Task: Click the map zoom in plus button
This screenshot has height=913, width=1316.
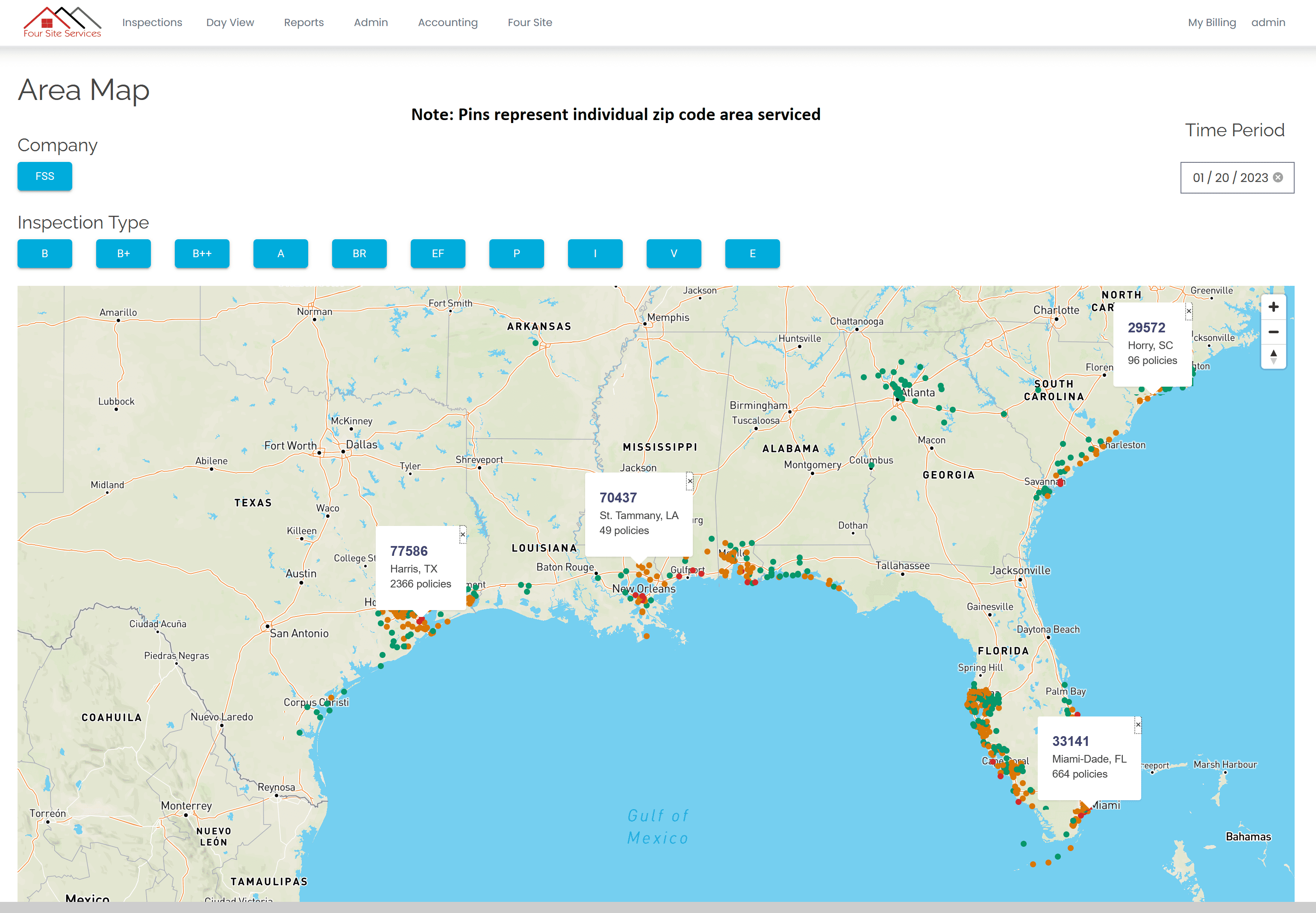Action: pyautogui.click(x=1273, y=307)
